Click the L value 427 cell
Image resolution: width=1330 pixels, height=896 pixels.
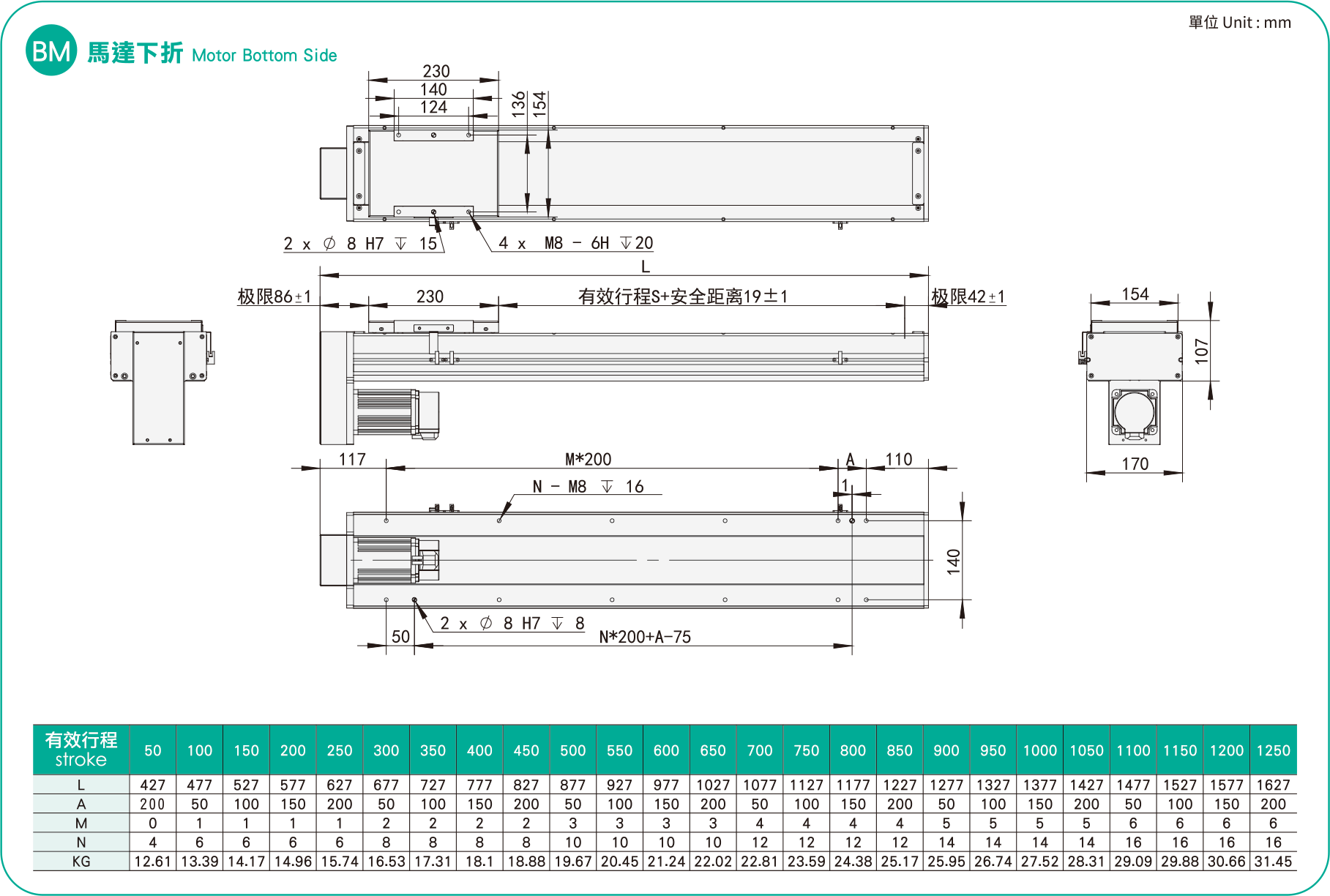click(152, 785)
